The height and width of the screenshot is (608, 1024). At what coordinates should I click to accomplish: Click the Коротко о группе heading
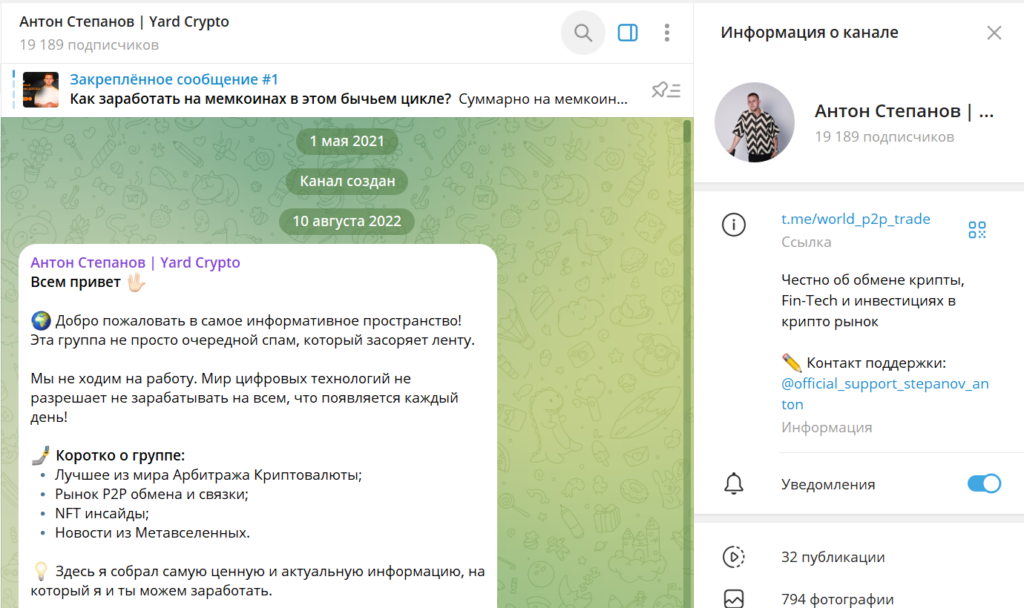(x=120, y=455)
